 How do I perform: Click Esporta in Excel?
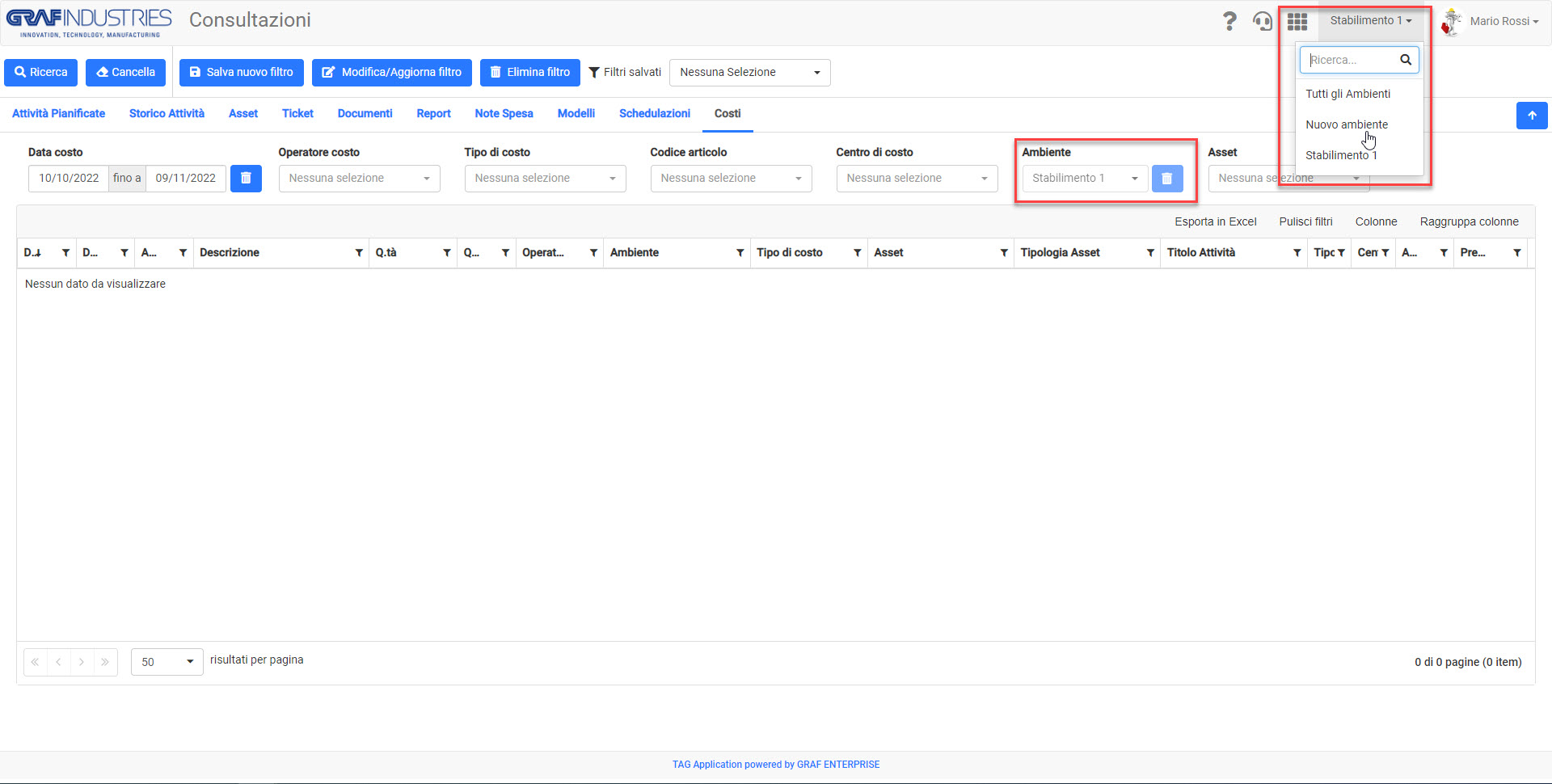tap(1215, 221)
